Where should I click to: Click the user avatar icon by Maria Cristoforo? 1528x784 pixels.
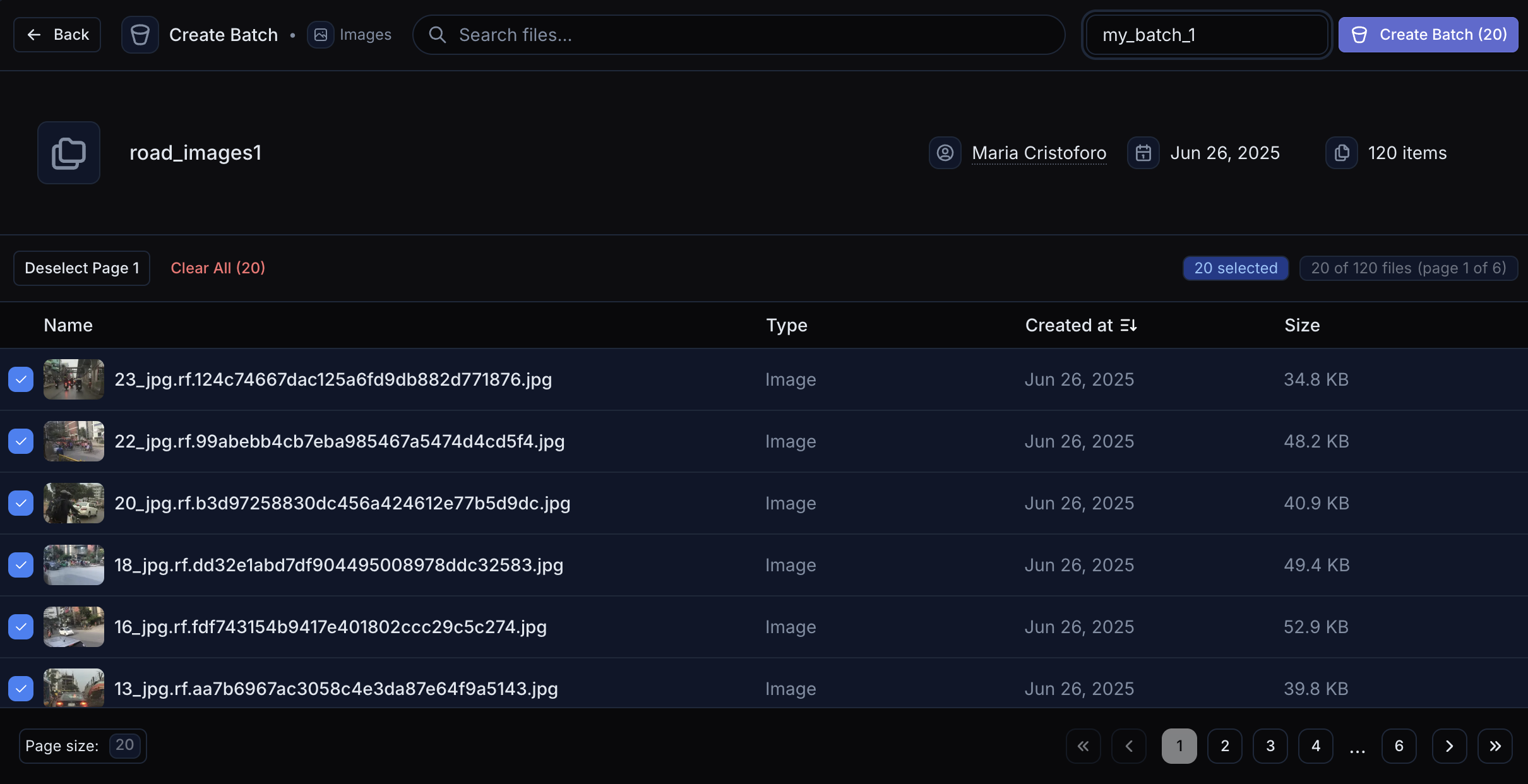coord(945,153)
